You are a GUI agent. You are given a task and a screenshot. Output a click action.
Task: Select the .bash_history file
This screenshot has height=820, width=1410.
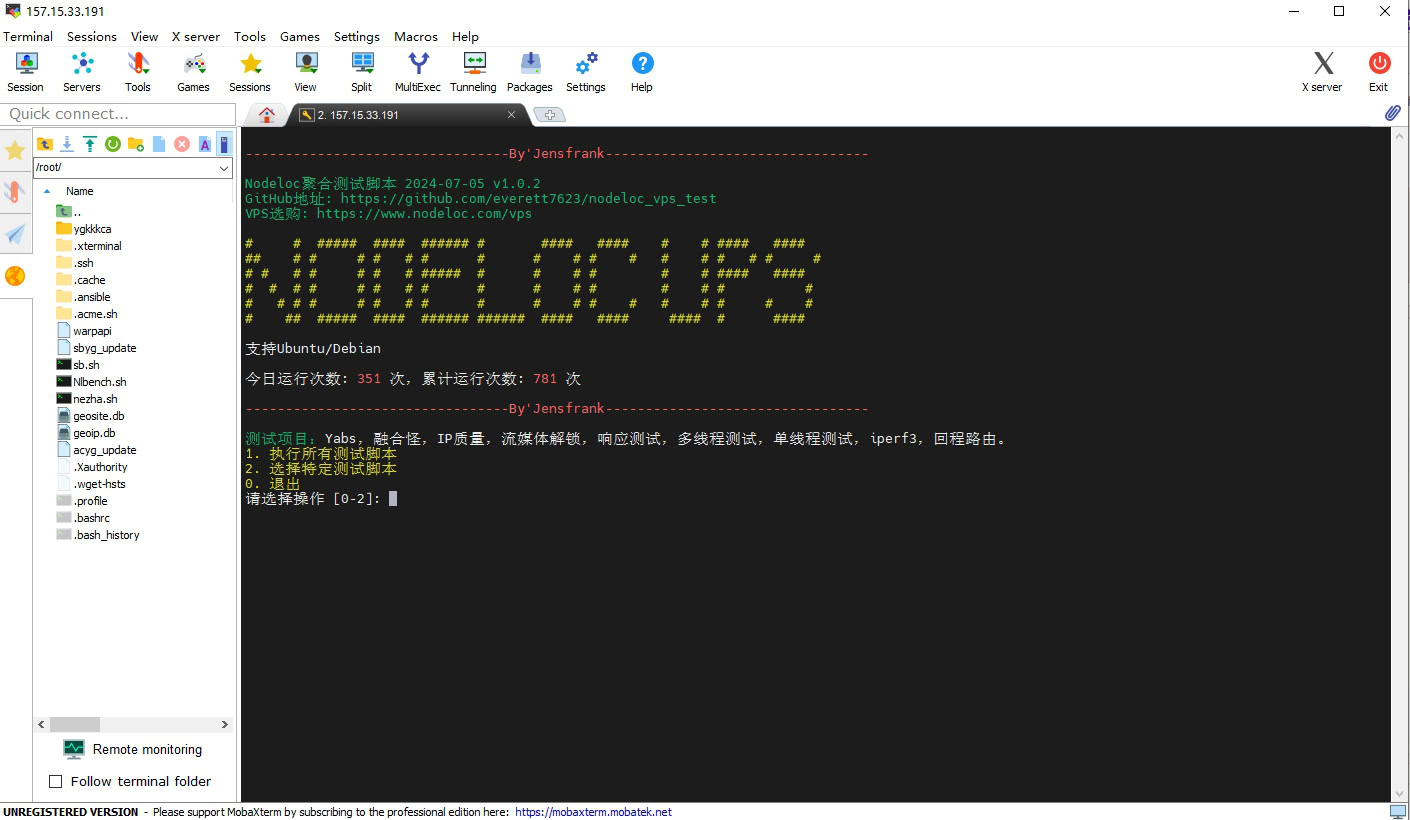tap(98, 535)
